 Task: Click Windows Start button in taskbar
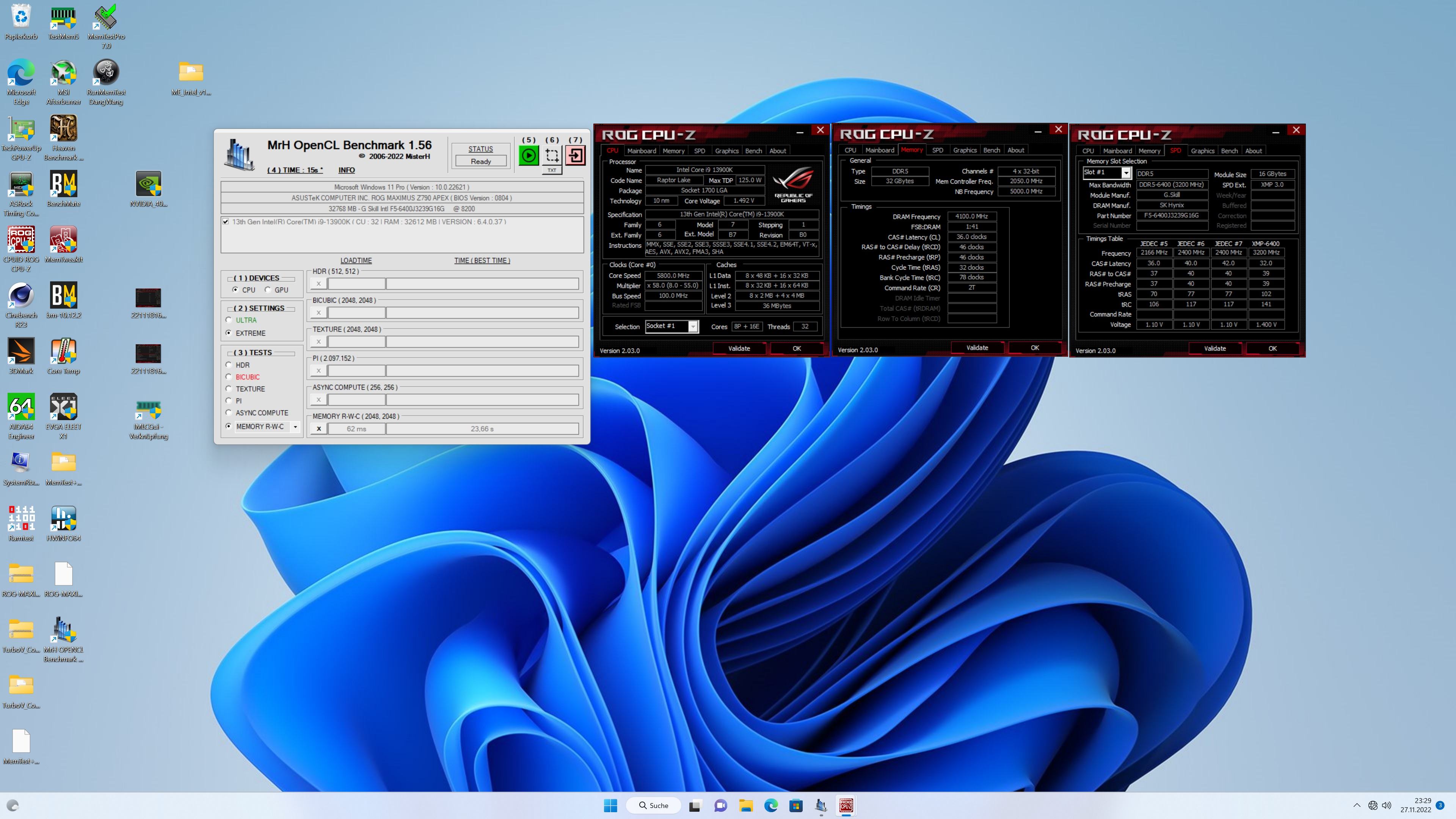pyautogui.click(x=610, y=805)
